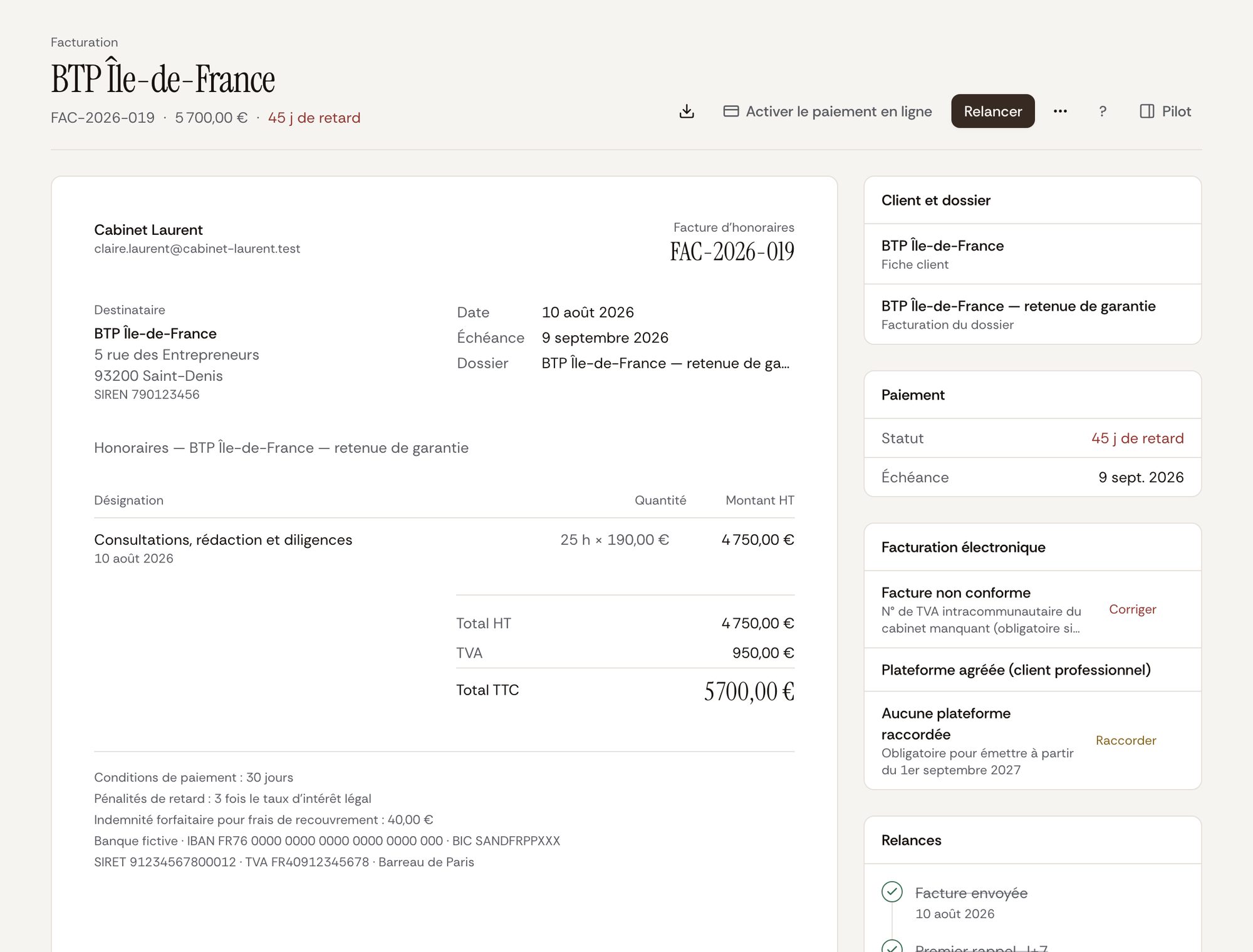Open the three-dot more actions menu

point(1060,111)
